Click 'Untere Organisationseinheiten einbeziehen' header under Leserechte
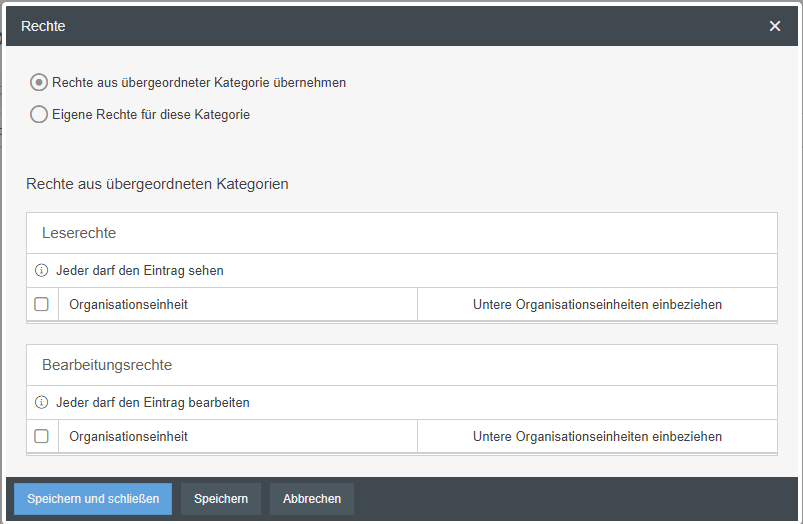803x524 pixels. click(x=597, y=304)
